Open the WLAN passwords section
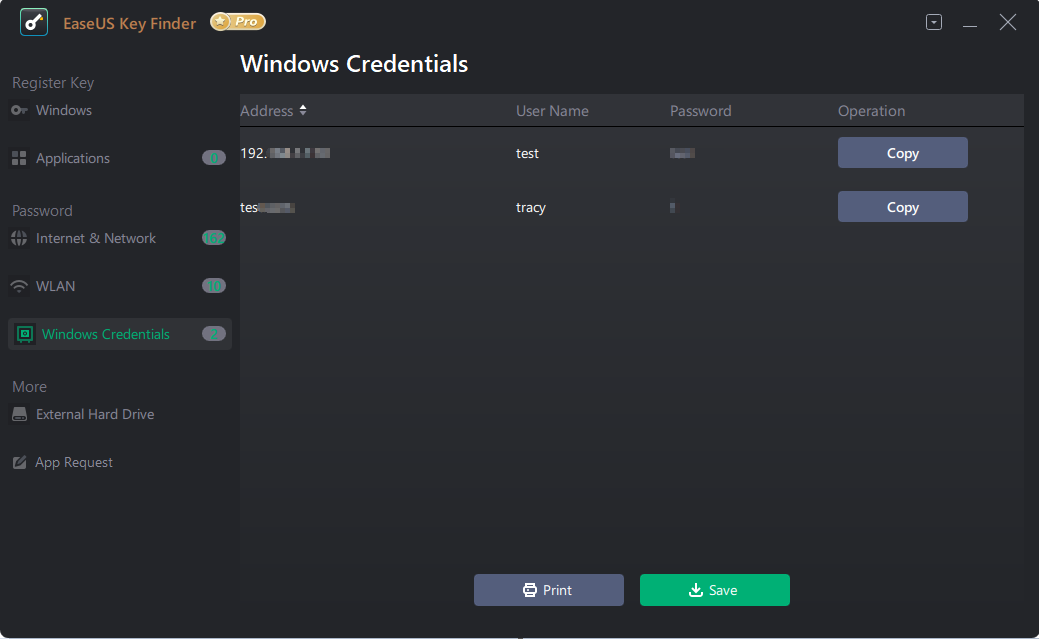The height and width of the screenshot is (639, 1039). (x=56, y=286)
